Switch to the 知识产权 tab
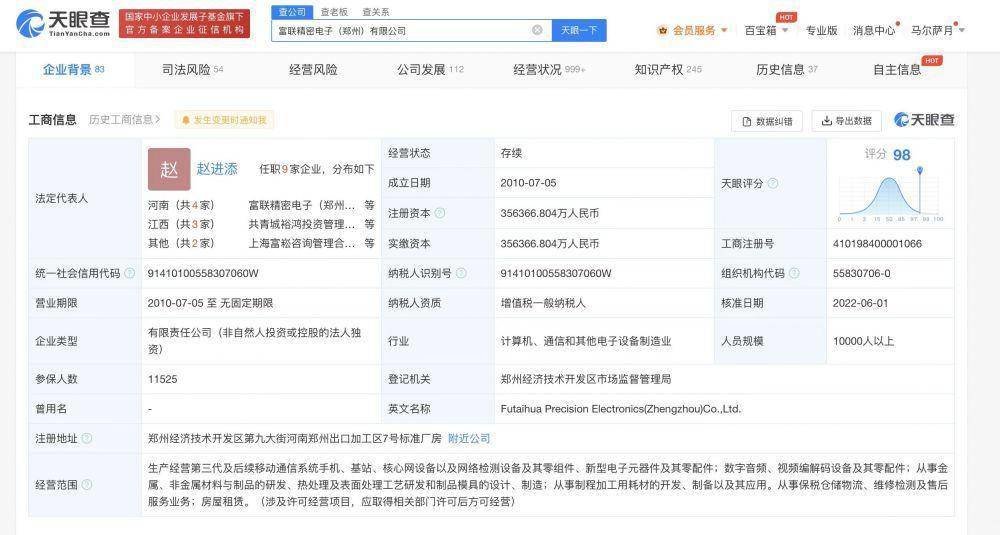Image resolution: width=1000 pixels, height=535 pixels. click(668, 70)
